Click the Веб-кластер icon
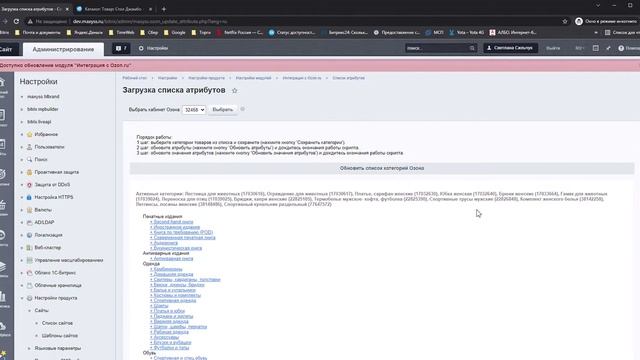640x360 pixels. (29, 248)
